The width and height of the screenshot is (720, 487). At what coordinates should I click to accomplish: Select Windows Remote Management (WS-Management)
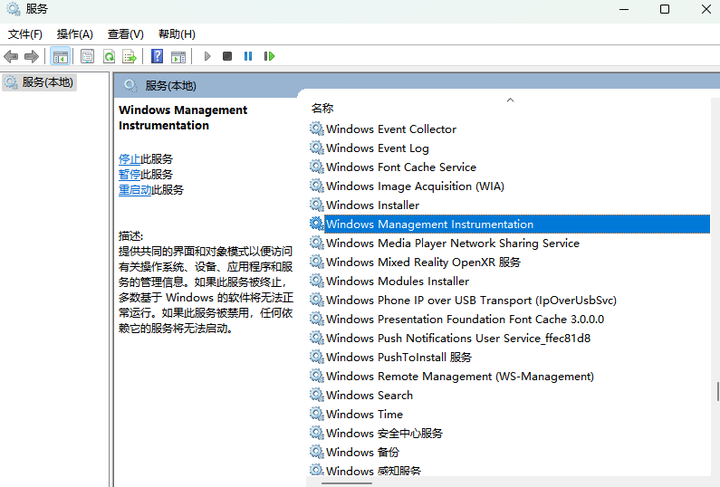tap(460, 376)
